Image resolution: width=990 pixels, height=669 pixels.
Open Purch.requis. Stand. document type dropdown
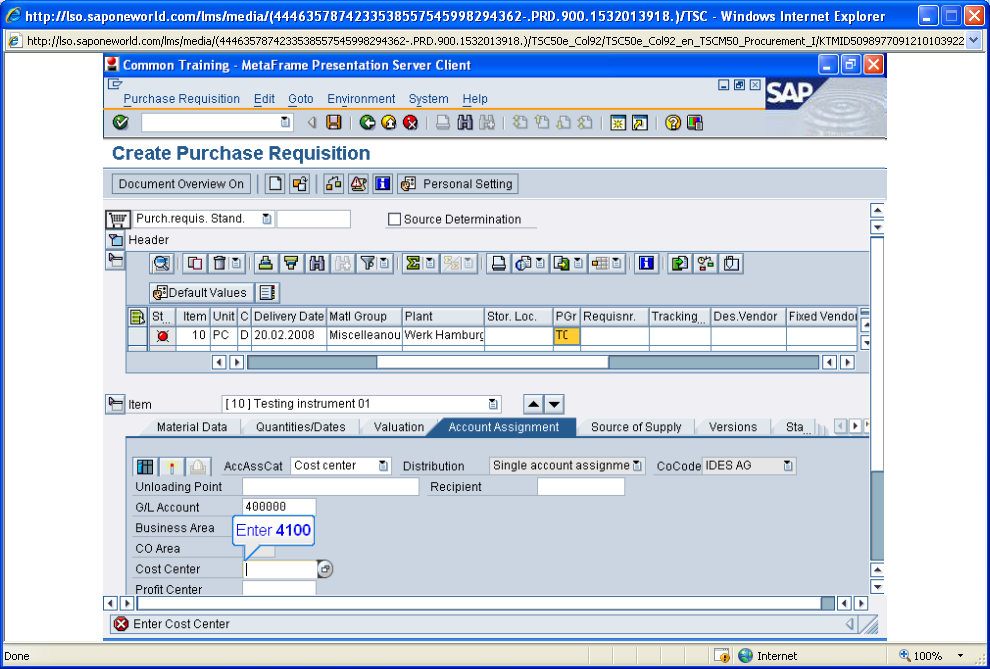pos(266,219)
